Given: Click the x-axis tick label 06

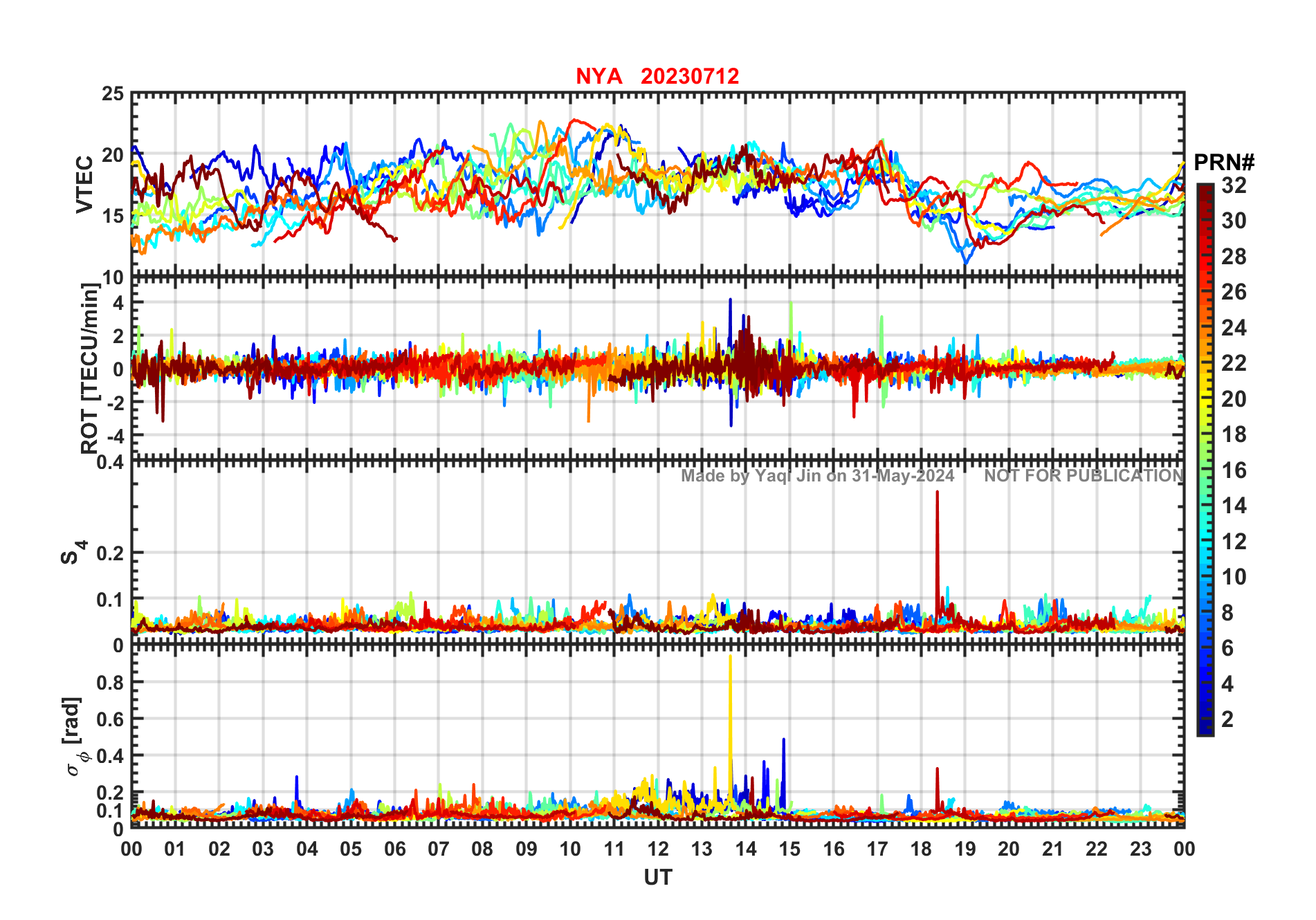Looking at the screenshot, I should point(394,849).
